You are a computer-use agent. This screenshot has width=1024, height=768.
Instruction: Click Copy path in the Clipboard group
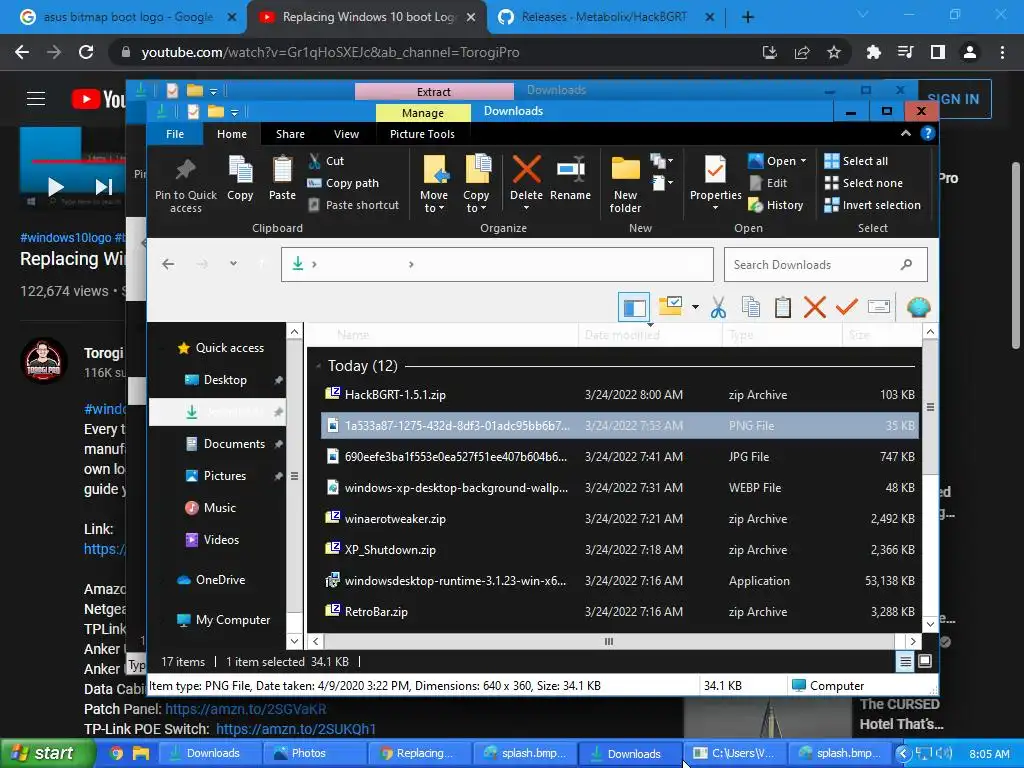[x=344, y=183]
